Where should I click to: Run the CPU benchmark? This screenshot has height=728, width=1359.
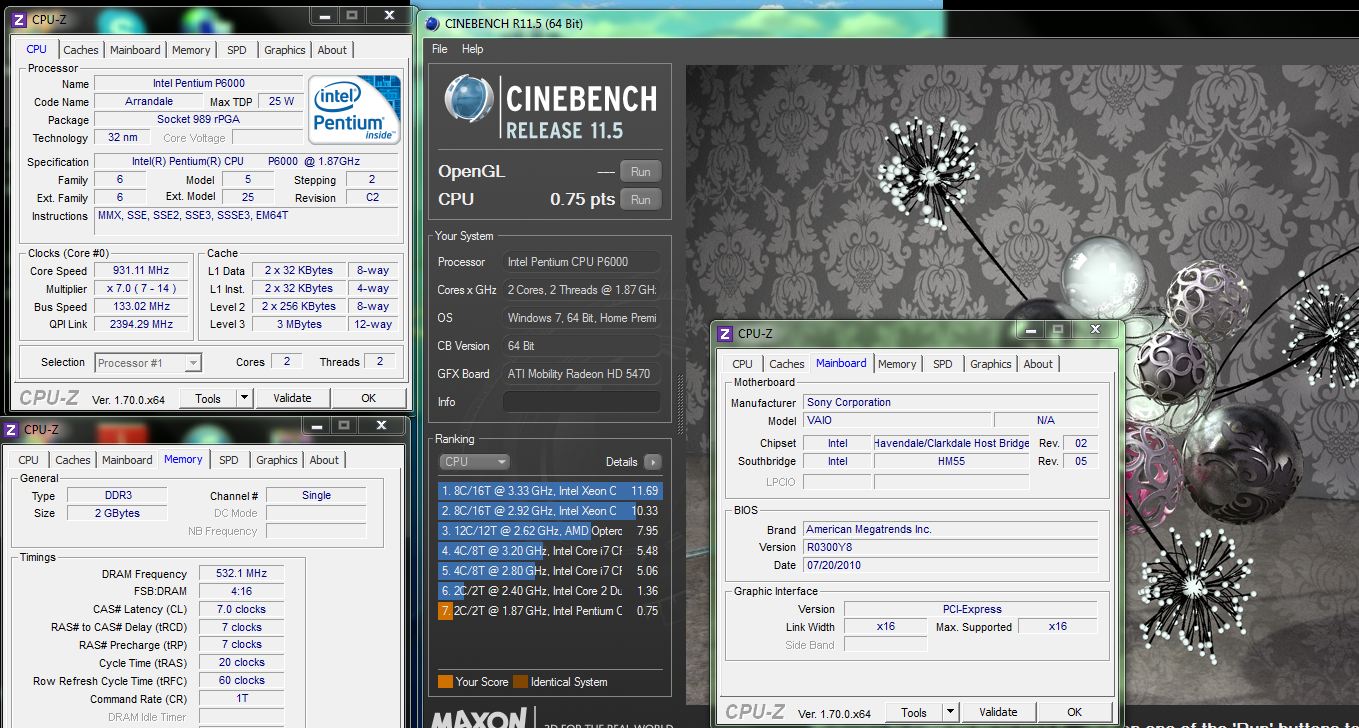tap(641, 200)
